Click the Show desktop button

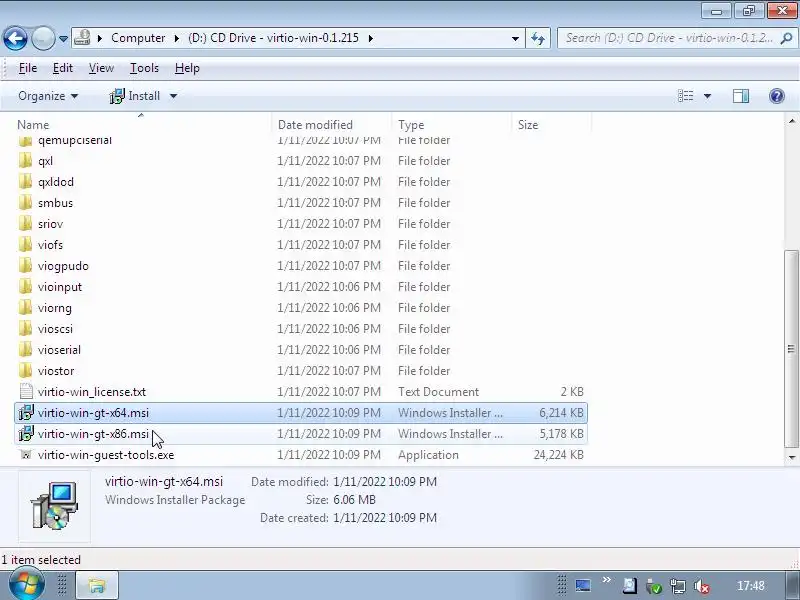[x=791, y=585]
